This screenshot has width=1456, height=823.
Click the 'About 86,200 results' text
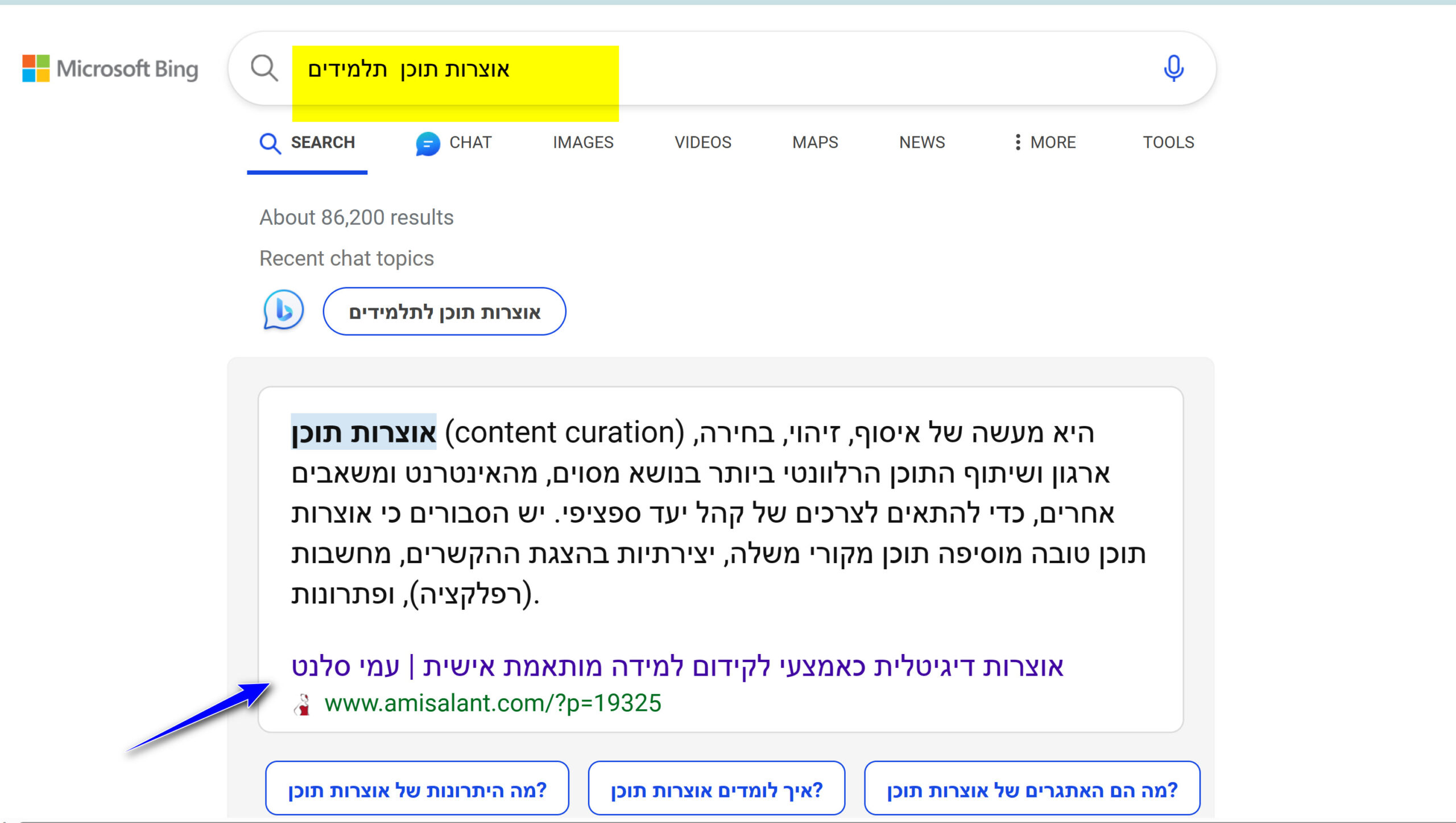tap(357, 217)
